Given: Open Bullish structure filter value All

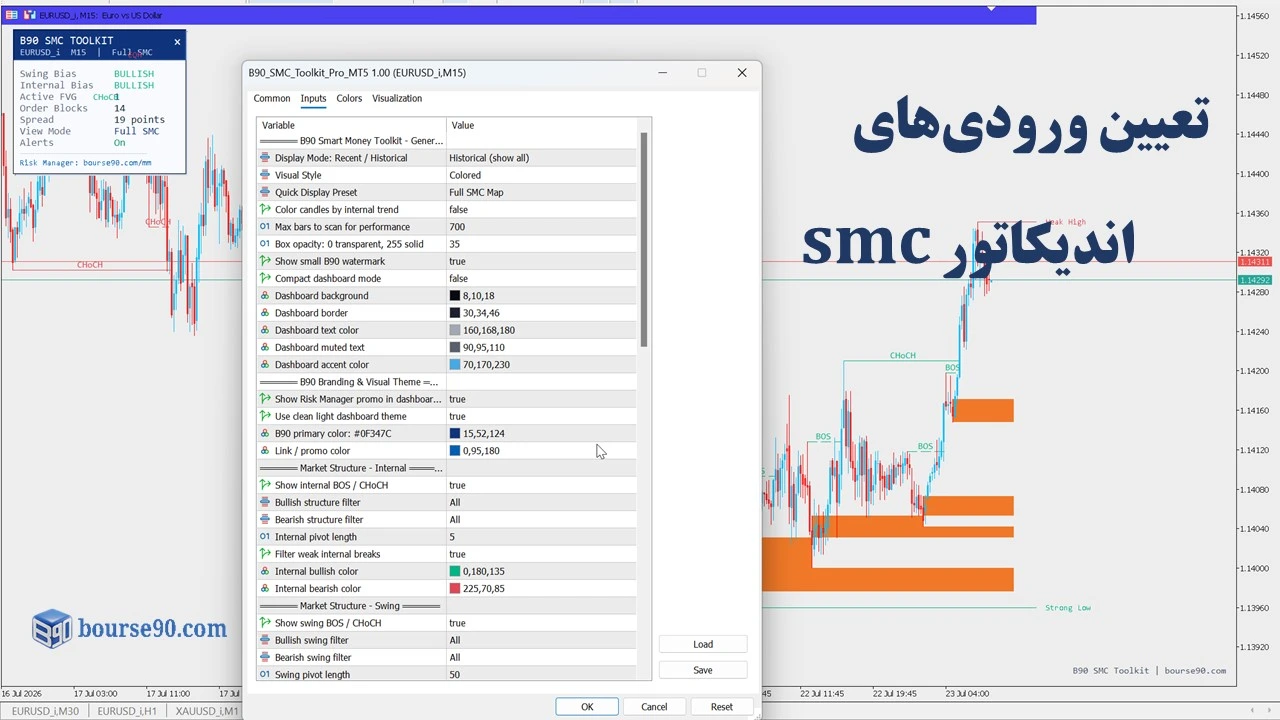Looking at the screenshot, I should pos(541,502).
